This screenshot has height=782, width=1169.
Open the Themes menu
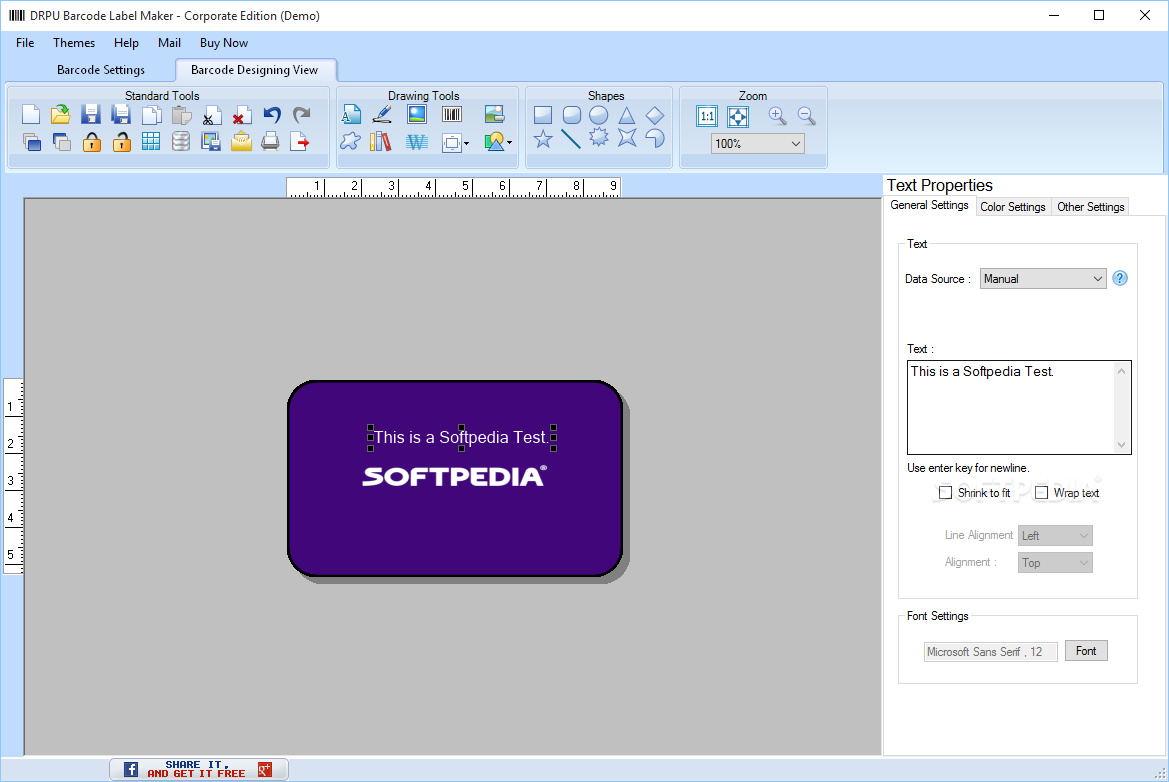click(x=74, y=42)
